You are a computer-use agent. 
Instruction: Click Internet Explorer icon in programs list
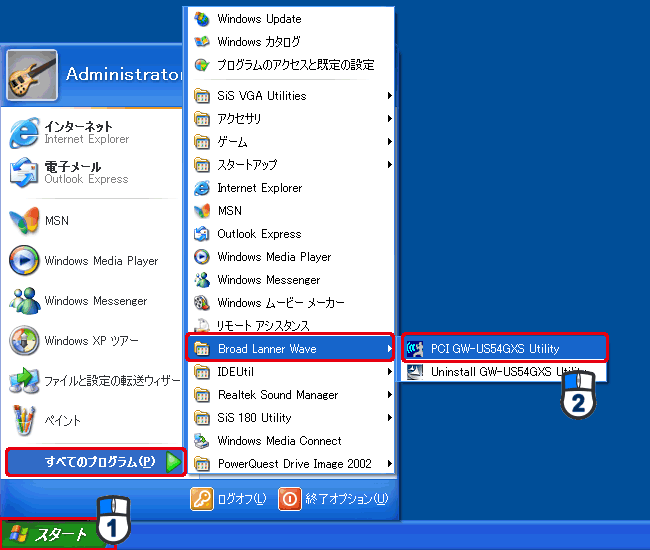pyautogui.click(x=202, y=188)
